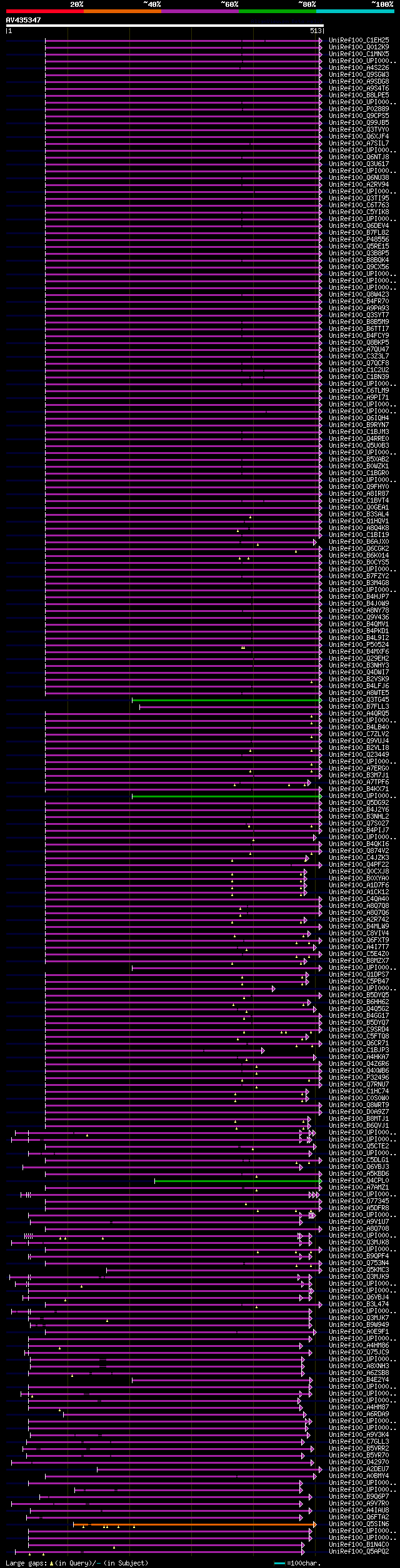Open hit UniRef100_A4S226
The height and width of the screenshot is (1568, 400).
click(x=359, y=67)
